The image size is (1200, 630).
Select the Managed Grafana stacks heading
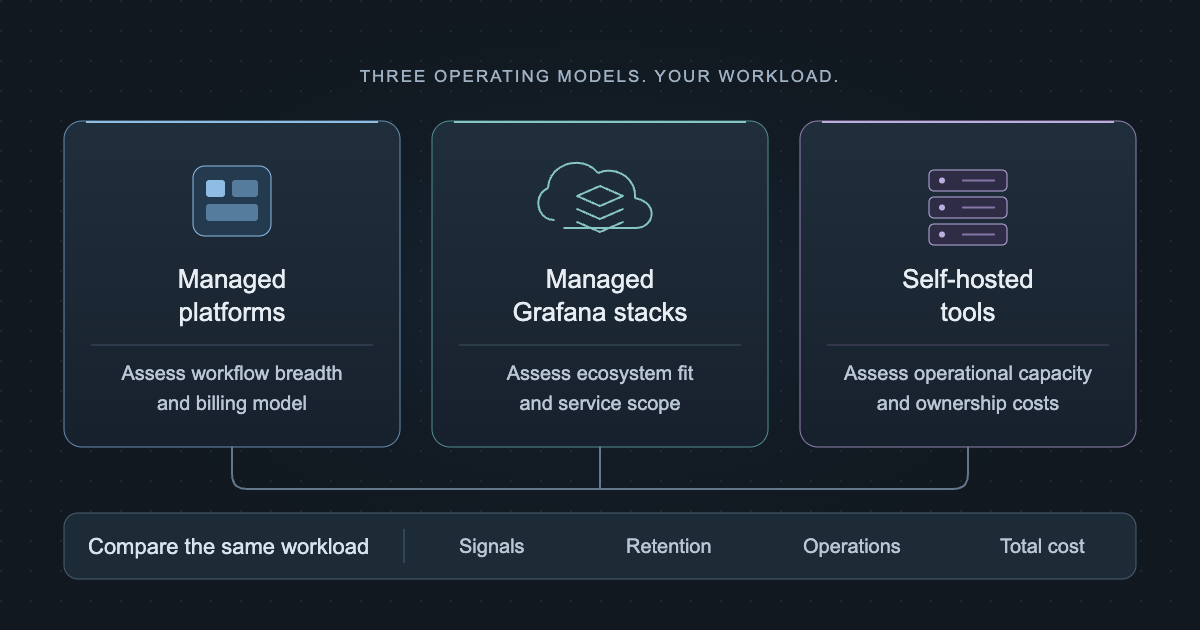[600, 295]
